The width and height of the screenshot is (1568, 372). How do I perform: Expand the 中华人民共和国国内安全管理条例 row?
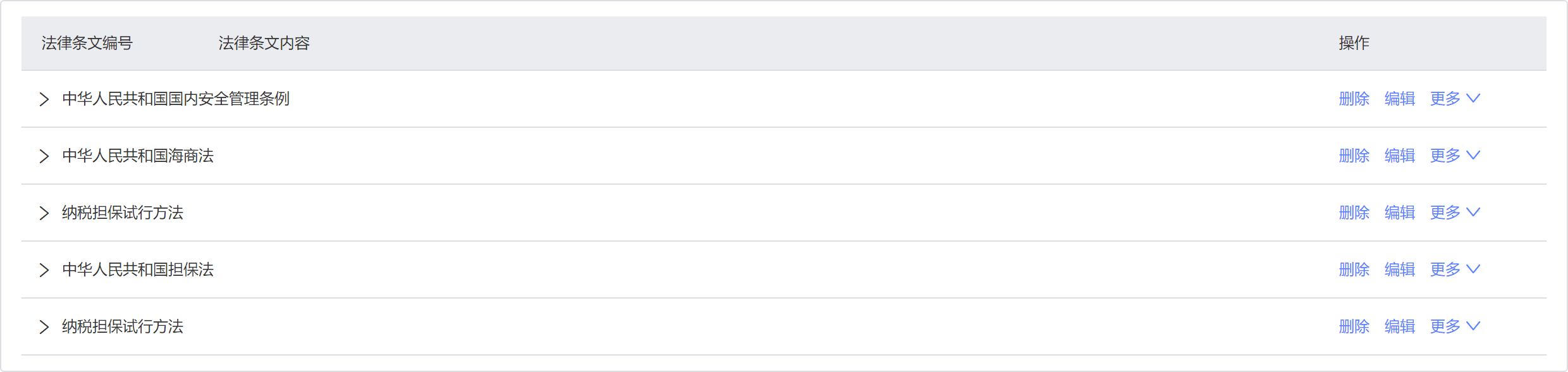44,99
